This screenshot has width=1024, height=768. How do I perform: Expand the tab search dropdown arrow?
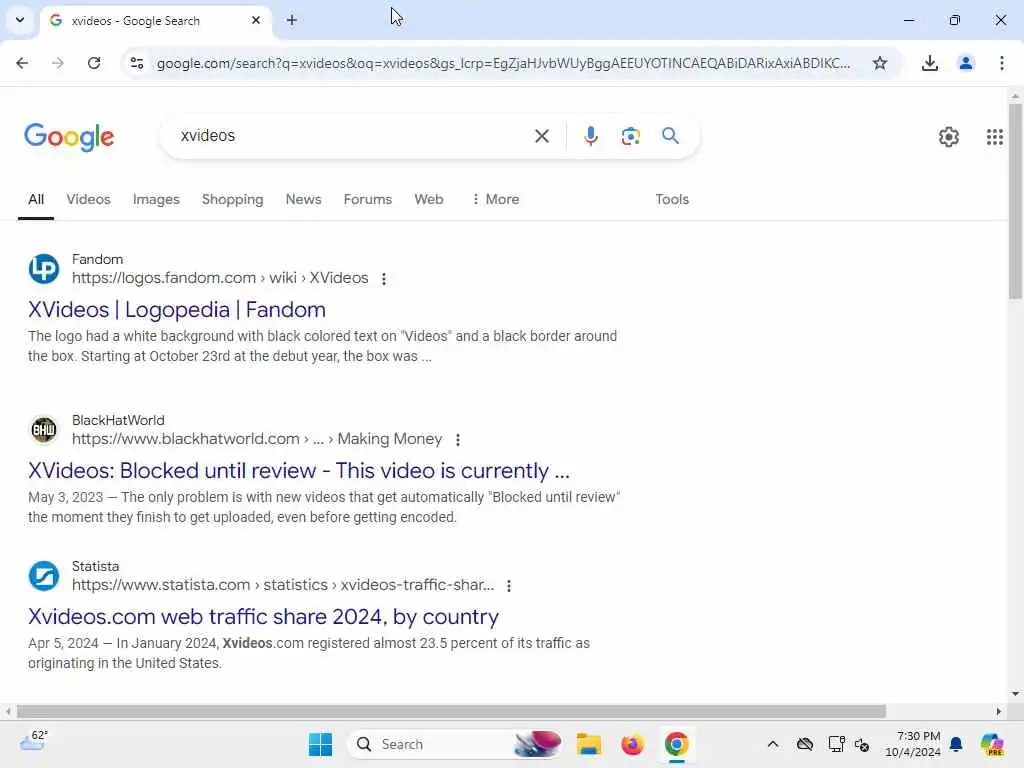pos(20,20)
